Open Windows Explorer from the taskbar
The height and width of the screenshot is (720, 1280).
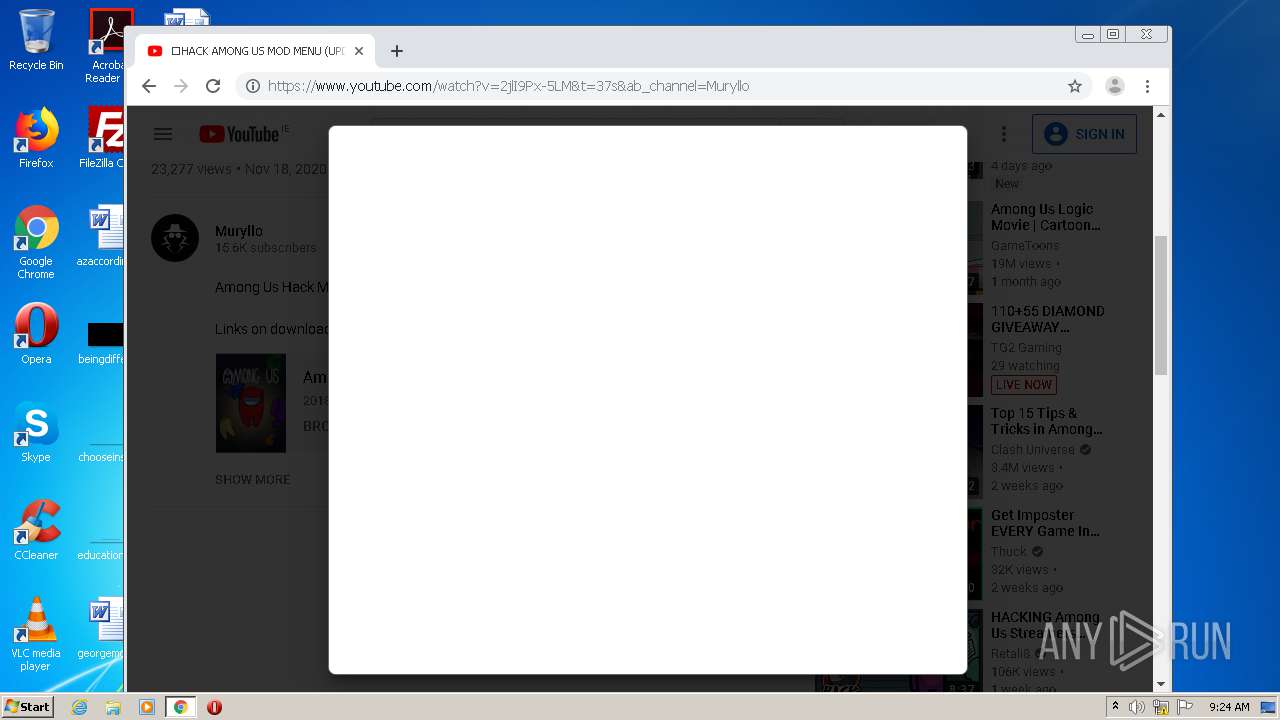click(x=113, y=707)
